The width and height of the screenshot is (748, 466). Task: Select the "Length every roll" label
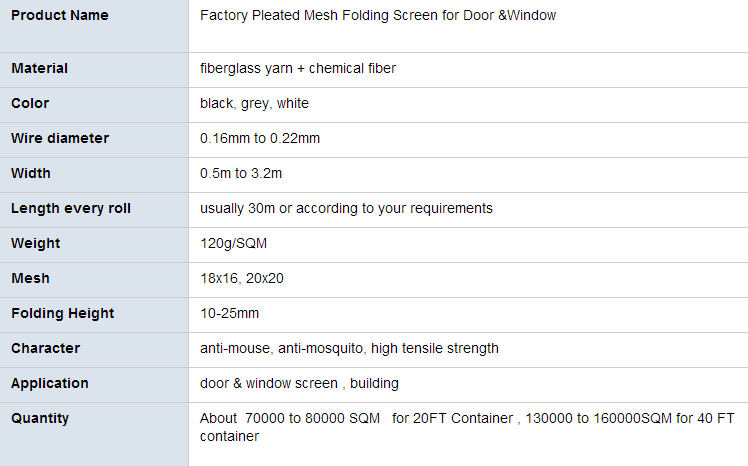point(71,208)
